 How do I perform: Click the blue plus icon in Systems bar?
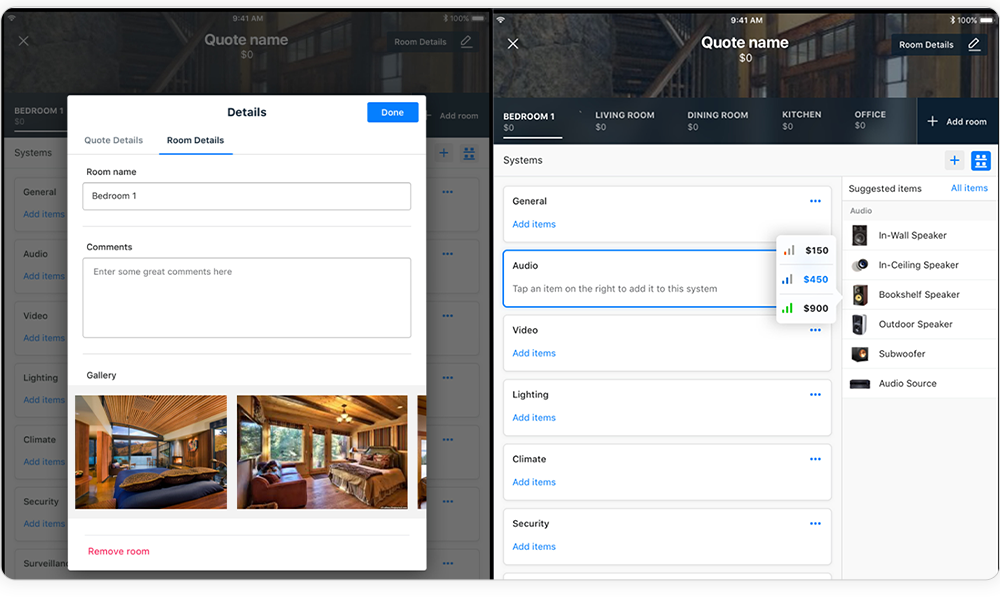coord(954,161)
